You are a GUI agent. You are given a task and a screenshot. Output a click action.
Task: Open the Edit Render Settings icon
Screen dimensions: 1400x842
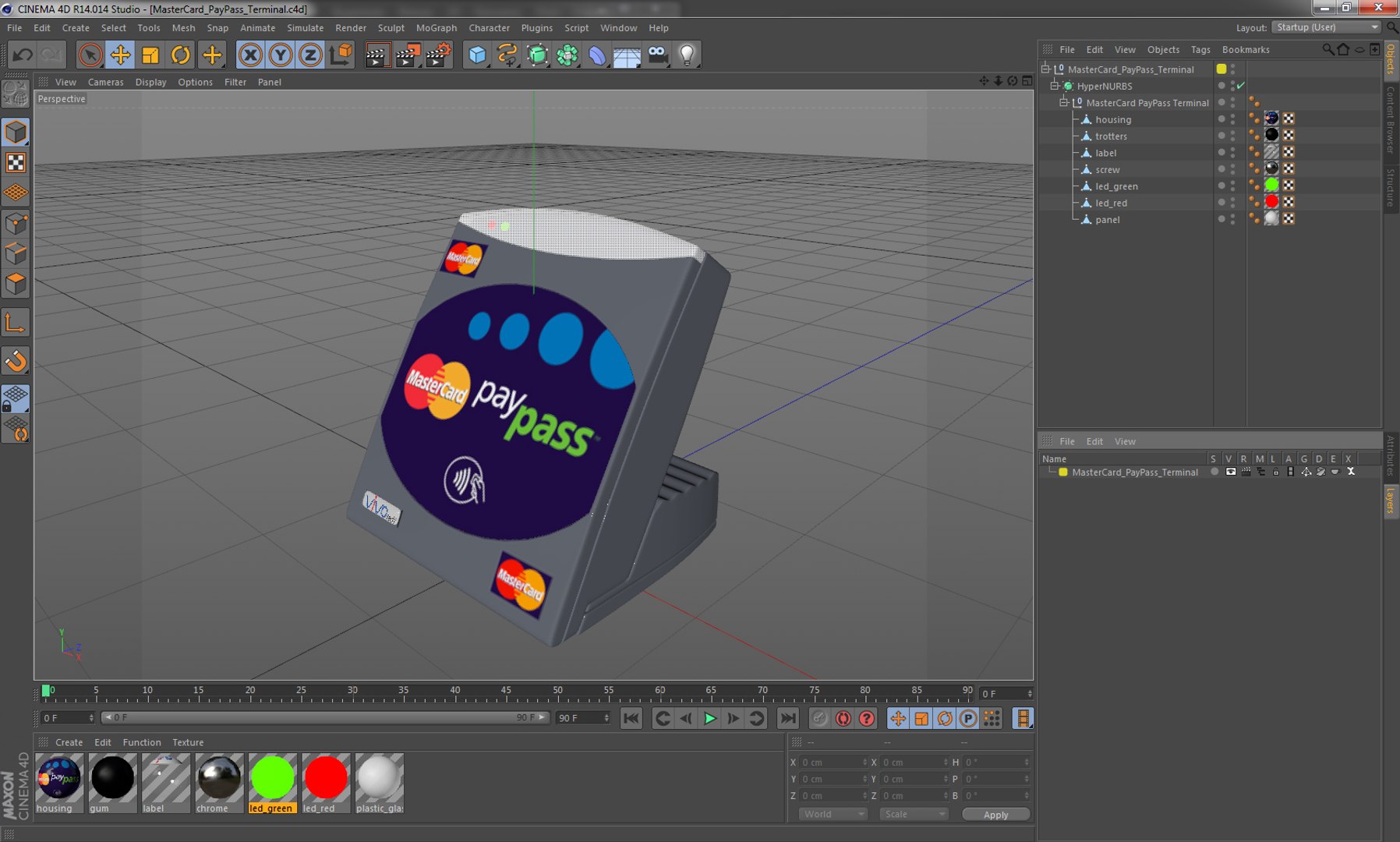point(439,55)
